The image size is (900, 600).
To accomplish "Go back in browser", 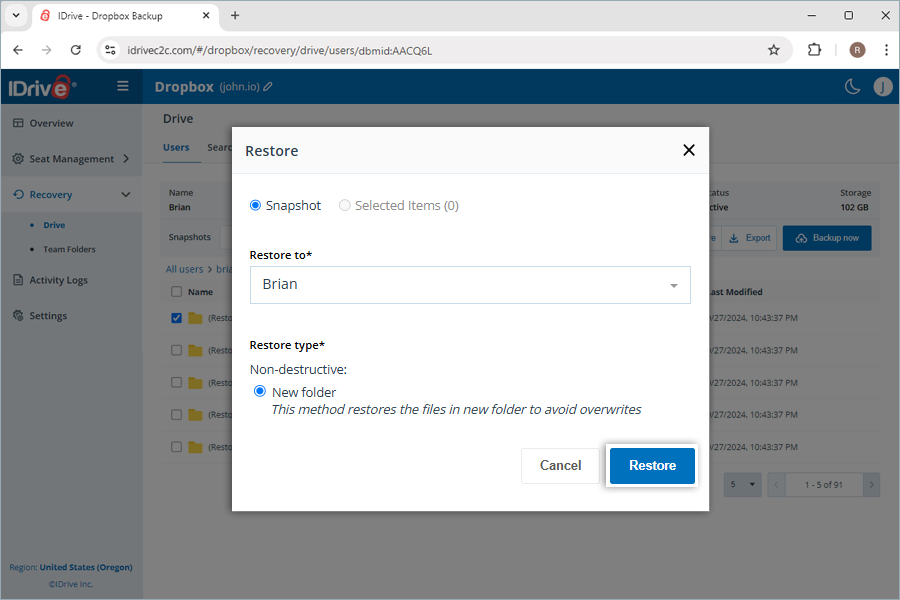I will tap(18, 50).
